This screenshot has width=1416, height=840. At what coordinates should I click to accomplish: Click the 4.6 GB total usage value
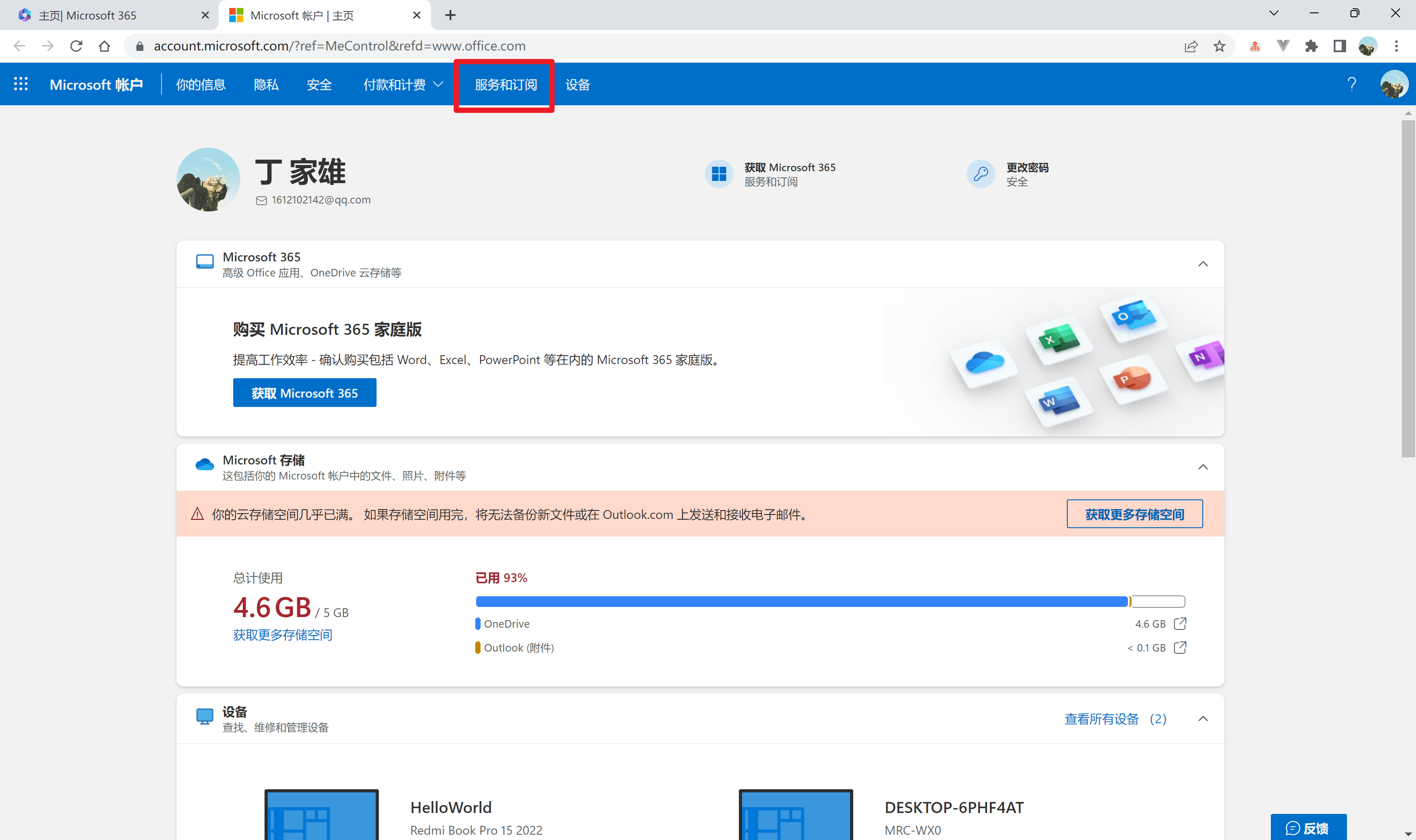272,607
